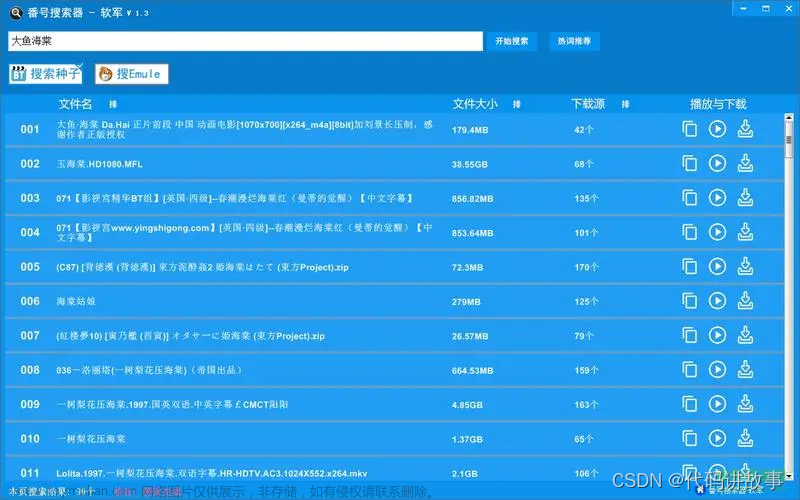The image size is (800, 500).
Task: Select row 010 title 一树梨花压海棠
Action: pos(91,439)
